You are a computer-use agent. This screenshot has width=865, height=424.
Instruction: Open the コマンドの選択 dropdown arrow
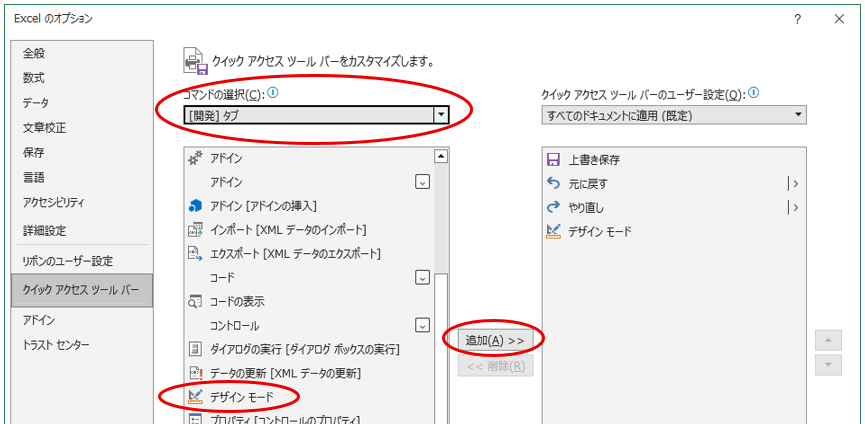tap(441, 115)
